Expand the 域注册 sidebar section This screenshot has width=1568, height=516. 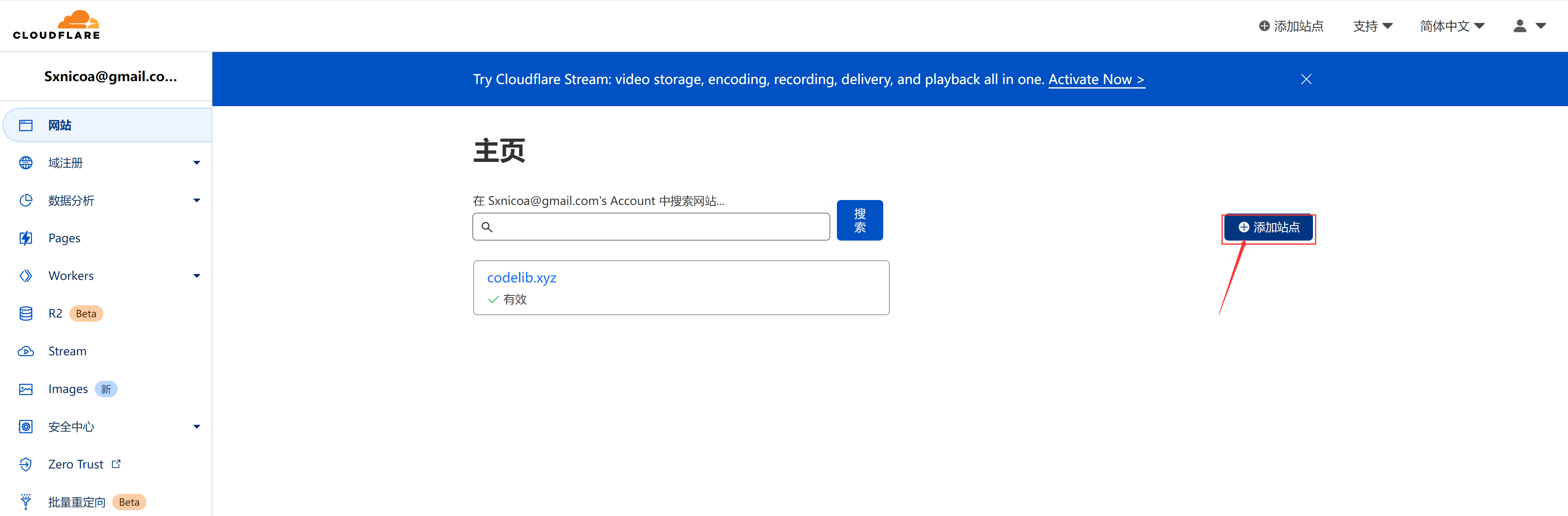[x=196, y=162]
